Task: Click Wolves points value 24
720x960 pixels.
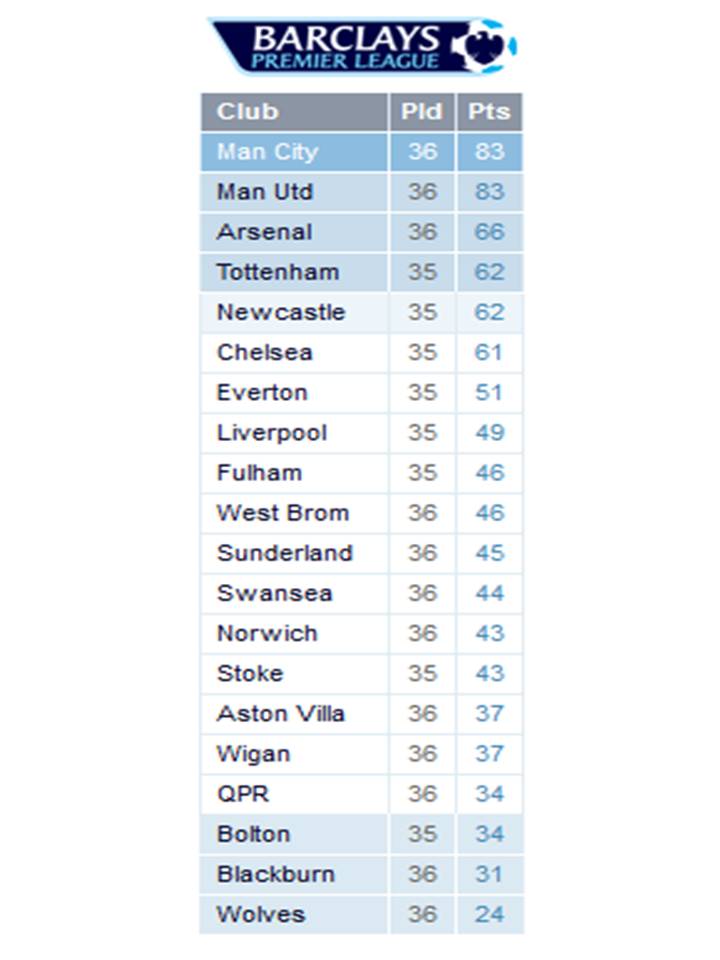Action: coord(489,914)
